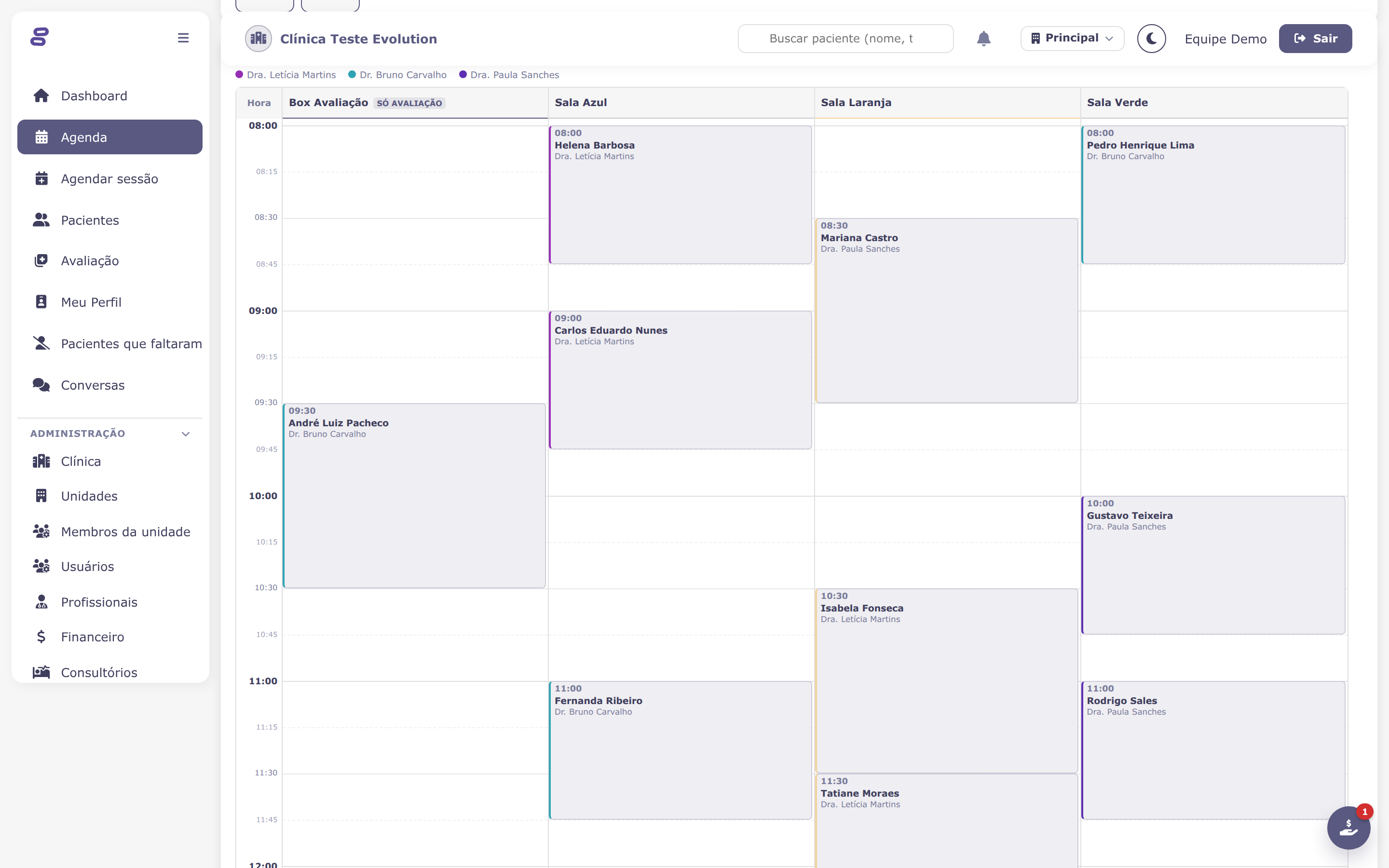Open Conversas menu item
The width and height of the screenshot is (1389, 868).
[109, 385]
